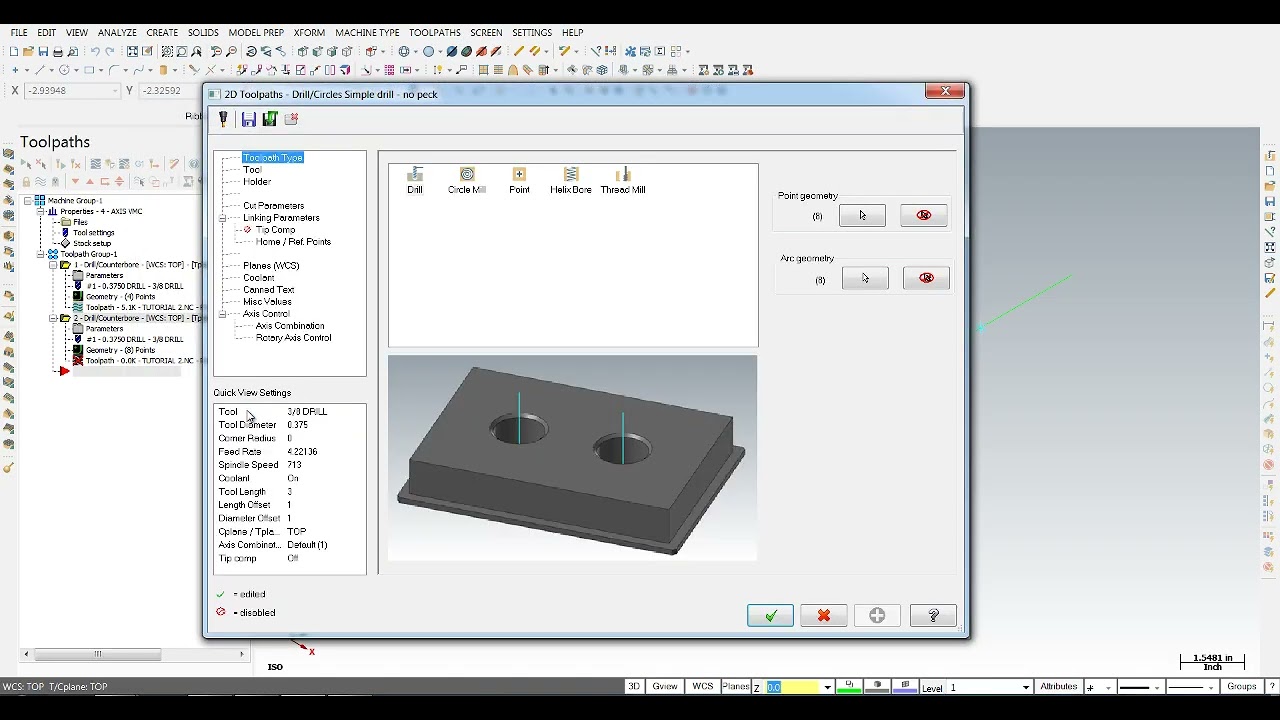Screen dimensions: 1280x720
Task: Click the green system color swatch
Action: coord(849,687)
